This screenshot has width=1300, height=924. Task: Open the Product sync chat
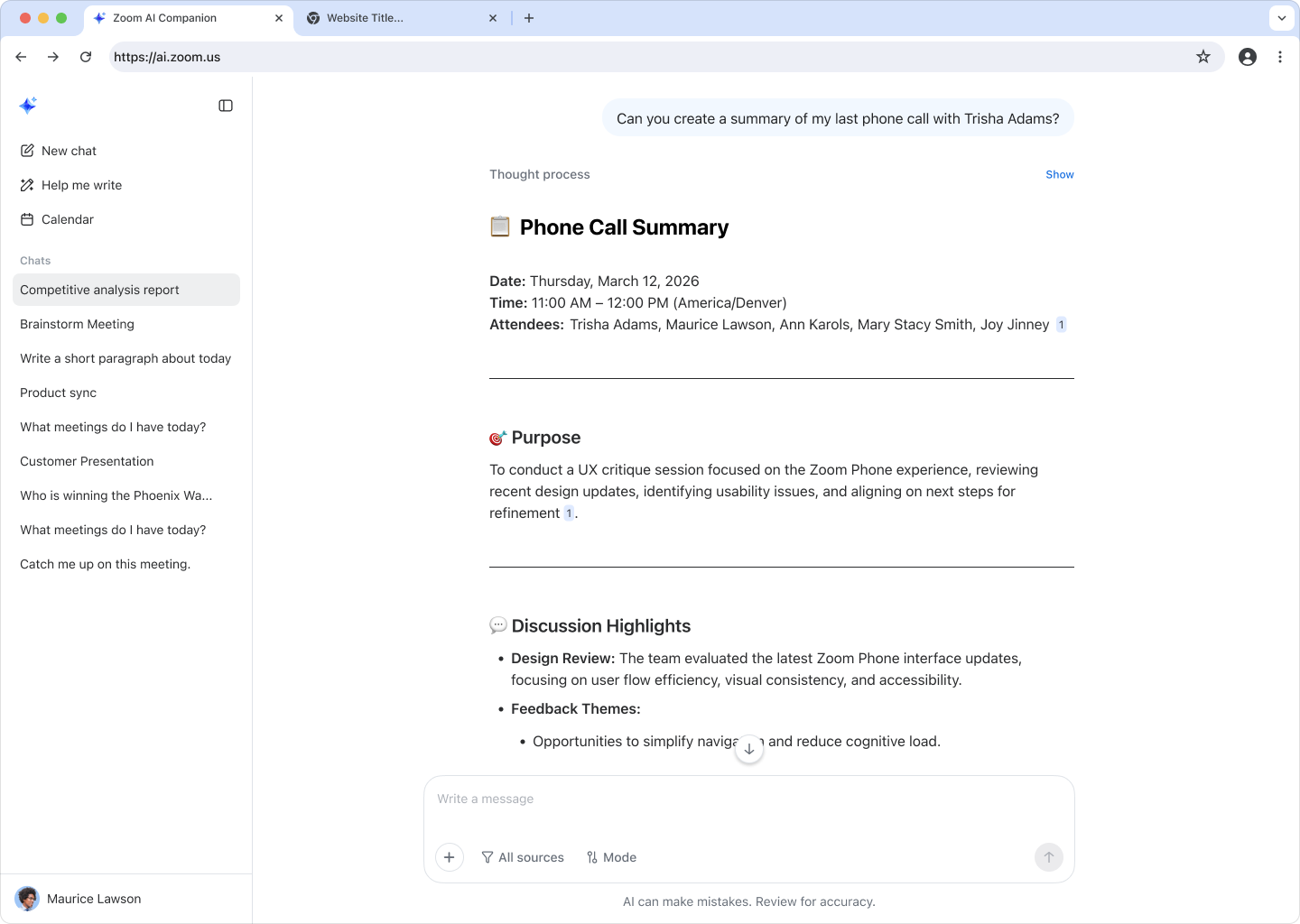click(126, 393)
